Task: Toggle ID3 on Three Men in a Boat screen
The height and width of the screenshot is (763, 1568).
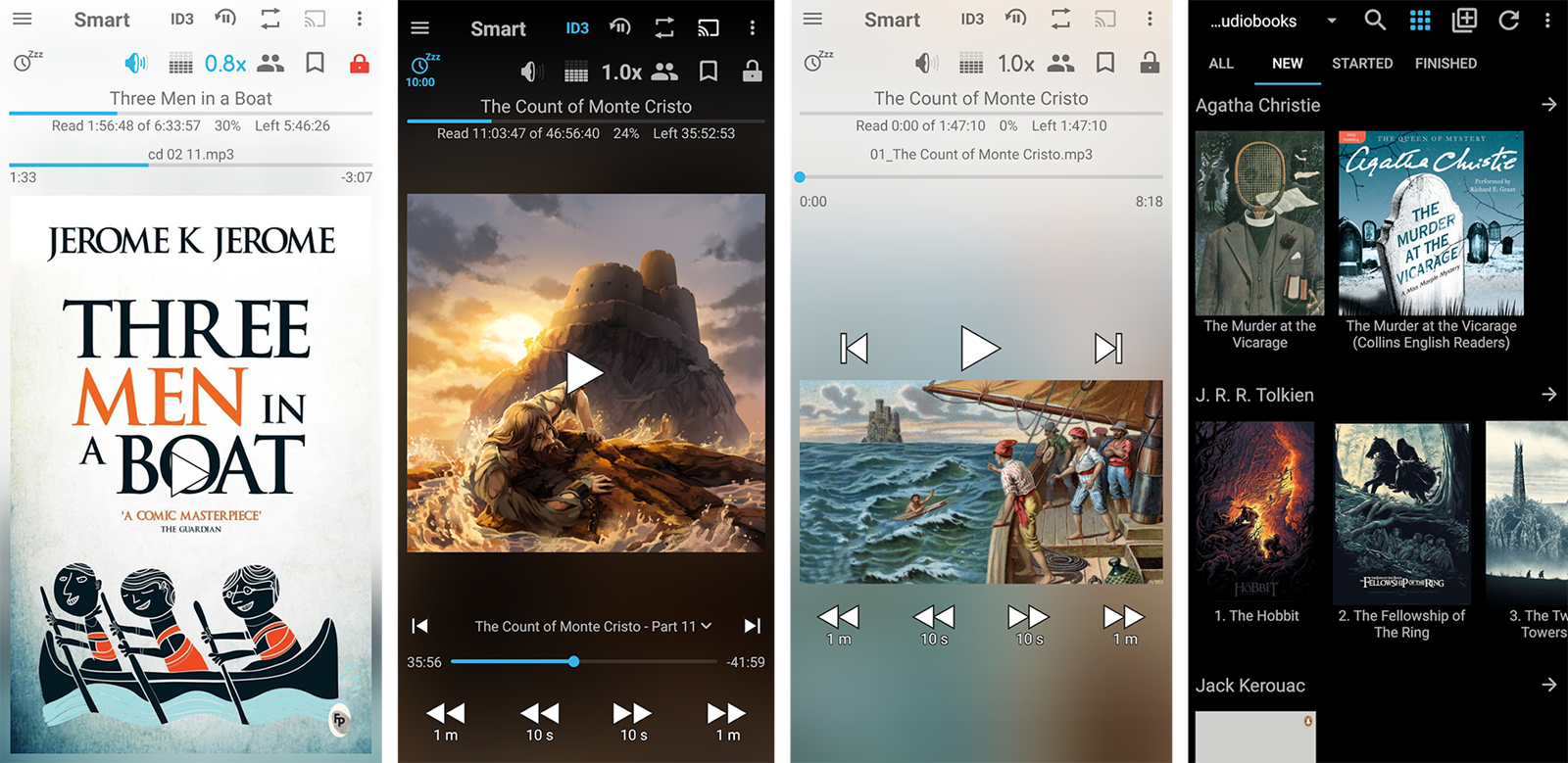Action: tap(182, 20)
